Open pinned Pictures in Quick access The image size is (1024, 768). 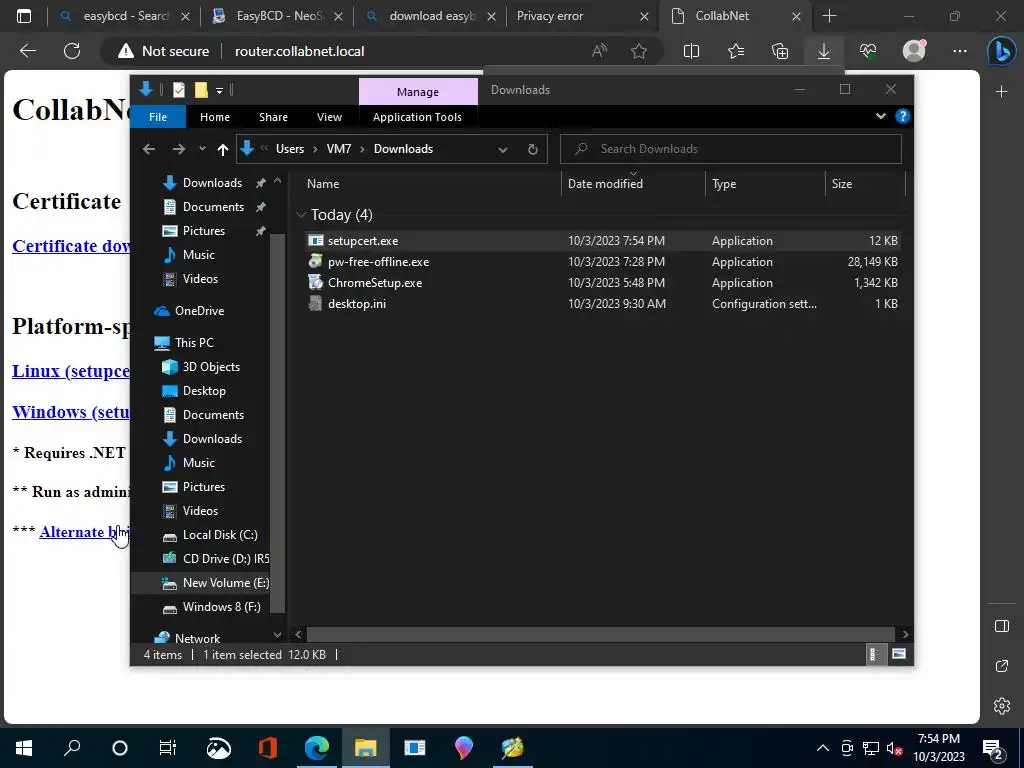(204, 231)
